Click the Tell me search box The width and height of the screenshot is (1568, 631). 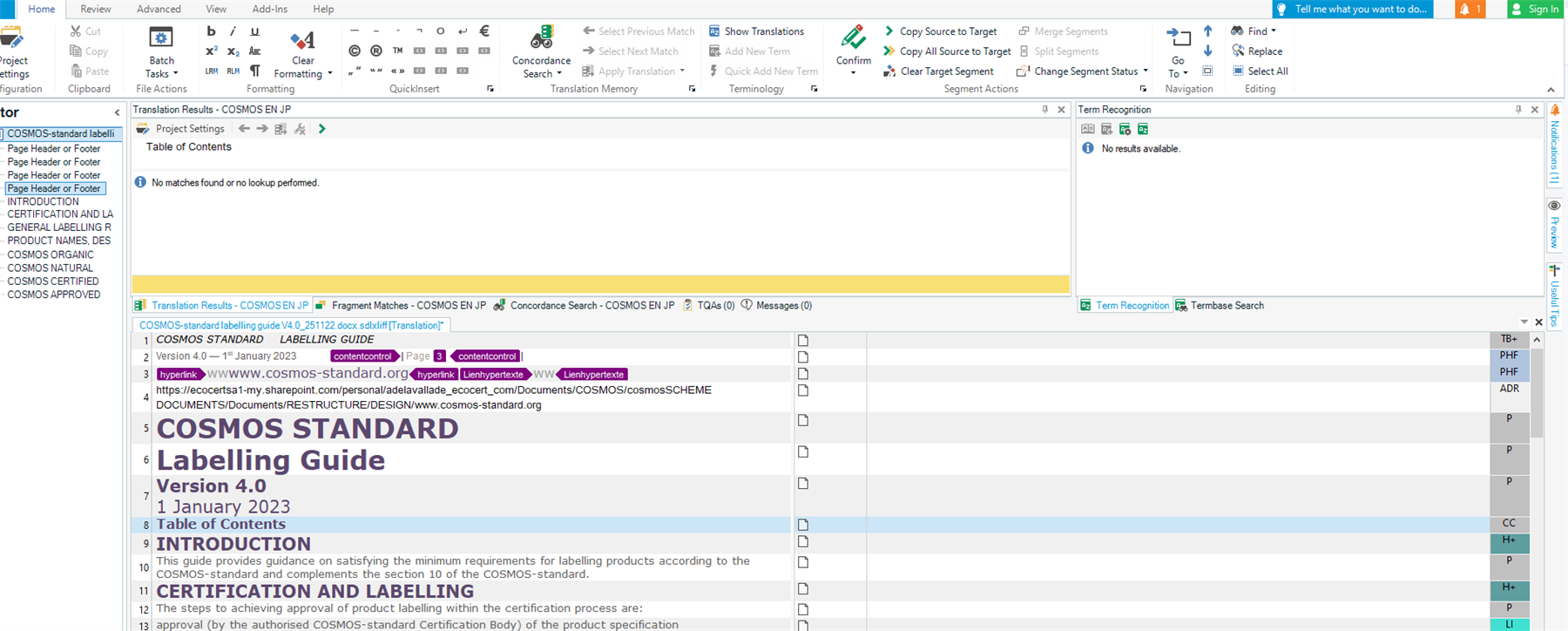tap(1352, 9)
